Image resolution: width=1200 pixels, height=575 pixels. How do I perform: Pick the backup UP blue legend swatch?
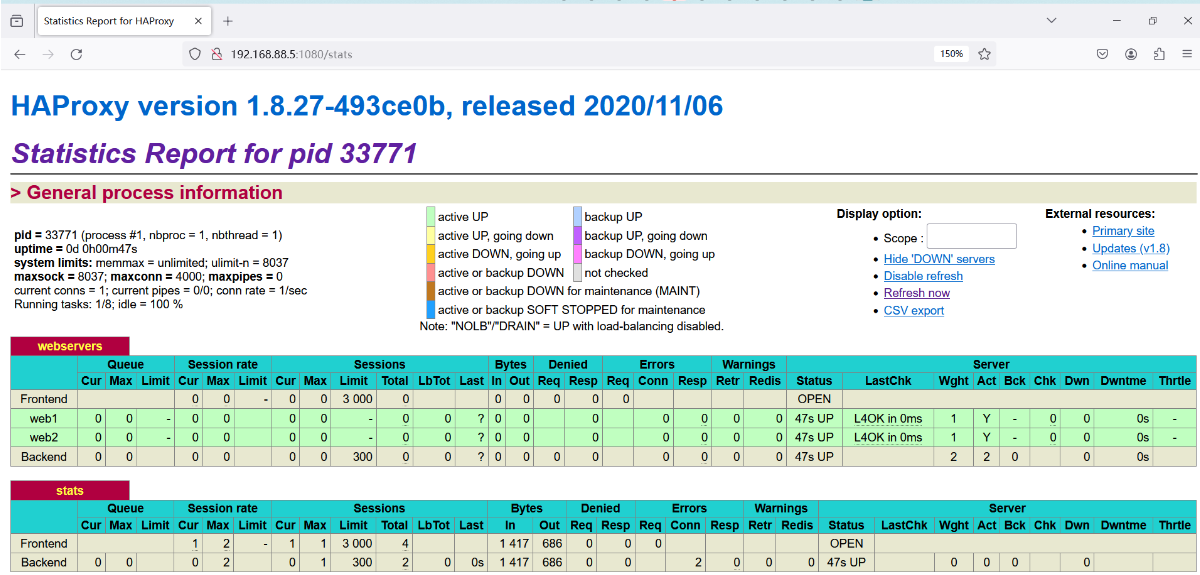click(x=577, y=216)
